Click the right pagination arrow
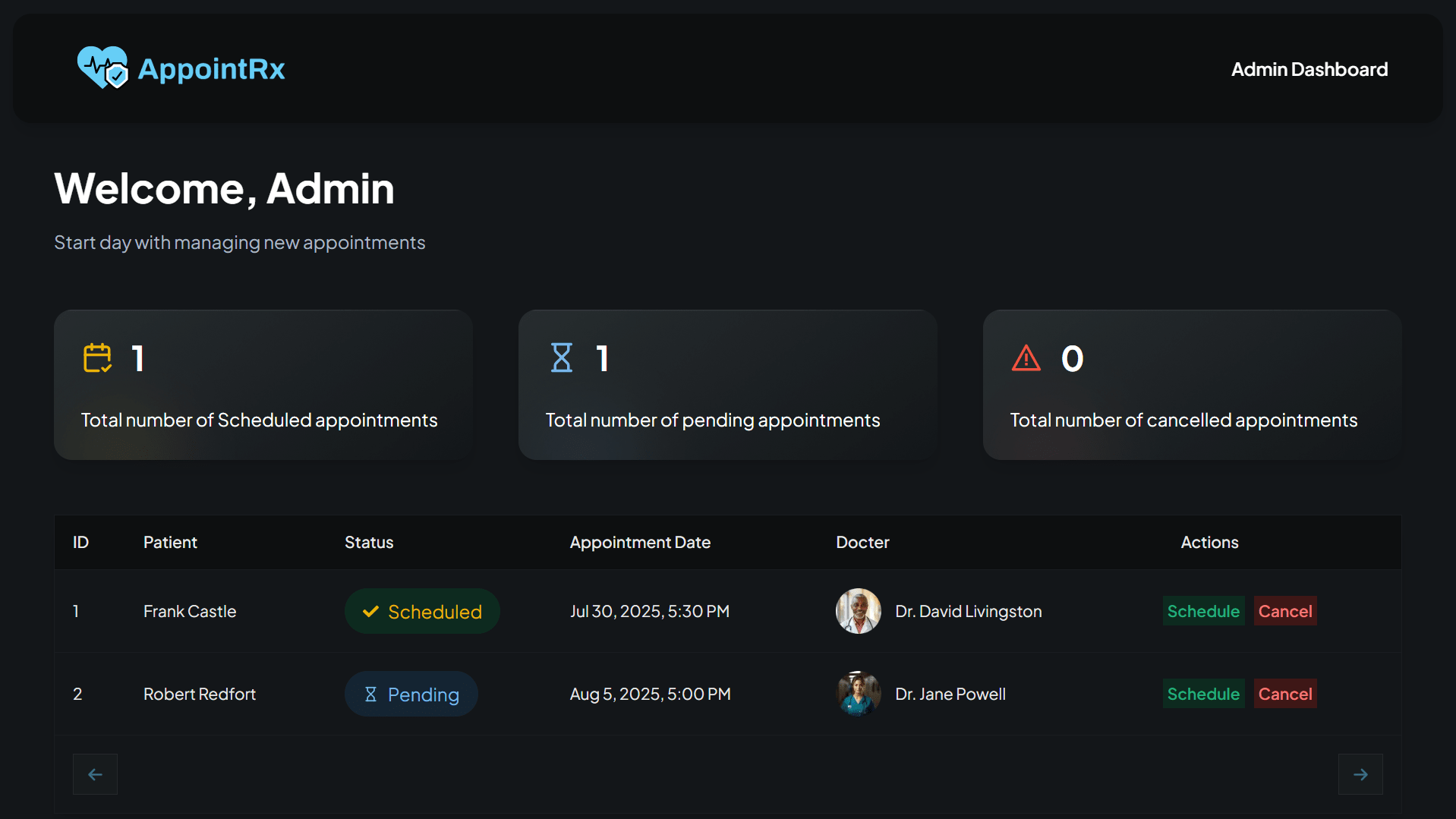This screenshot has width=1456, height=819. coord(1360,774)
